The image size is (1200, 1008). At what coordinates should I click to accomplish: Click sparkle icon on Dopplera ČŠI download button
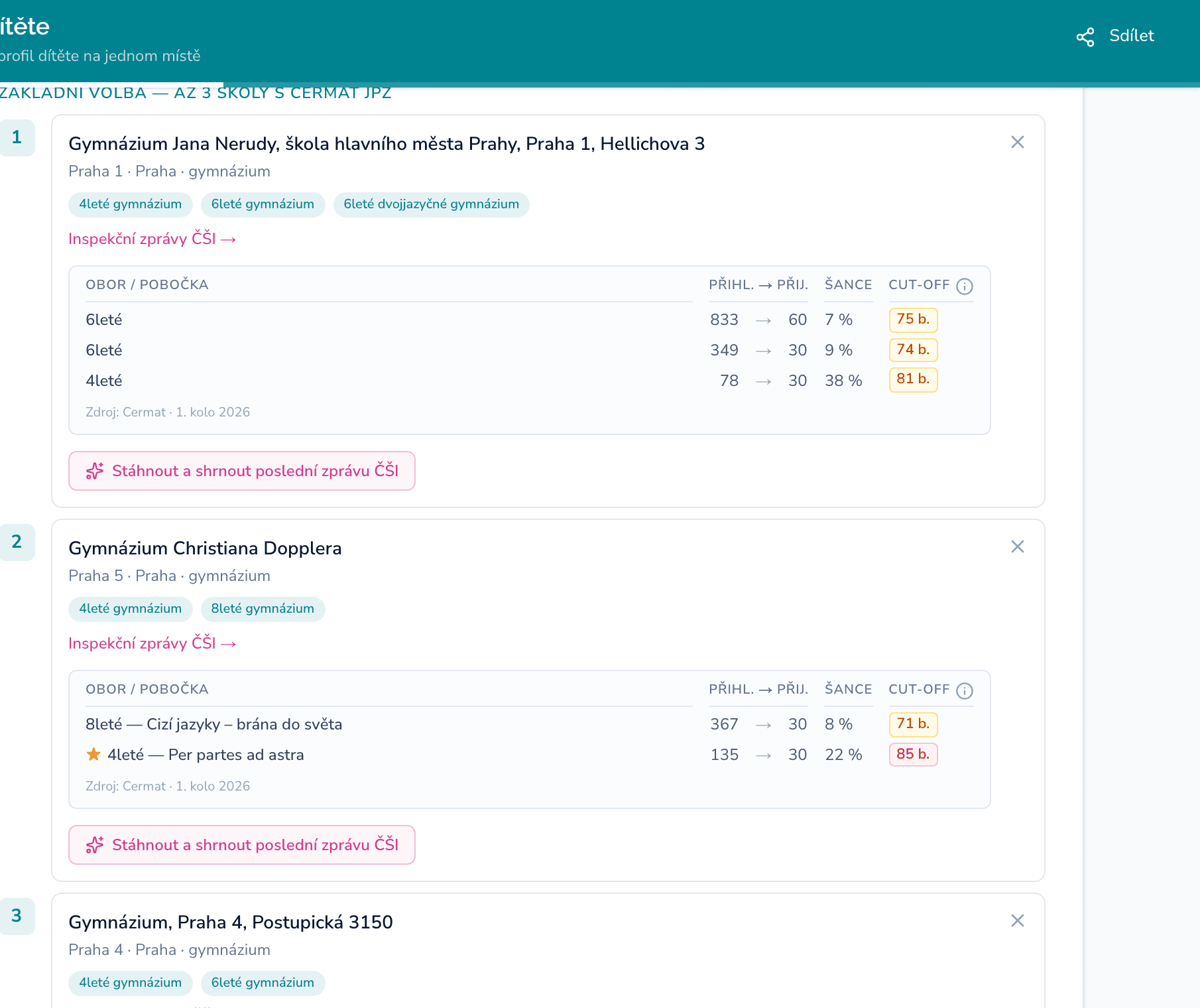pyautogui.click(x=95, y=845)
